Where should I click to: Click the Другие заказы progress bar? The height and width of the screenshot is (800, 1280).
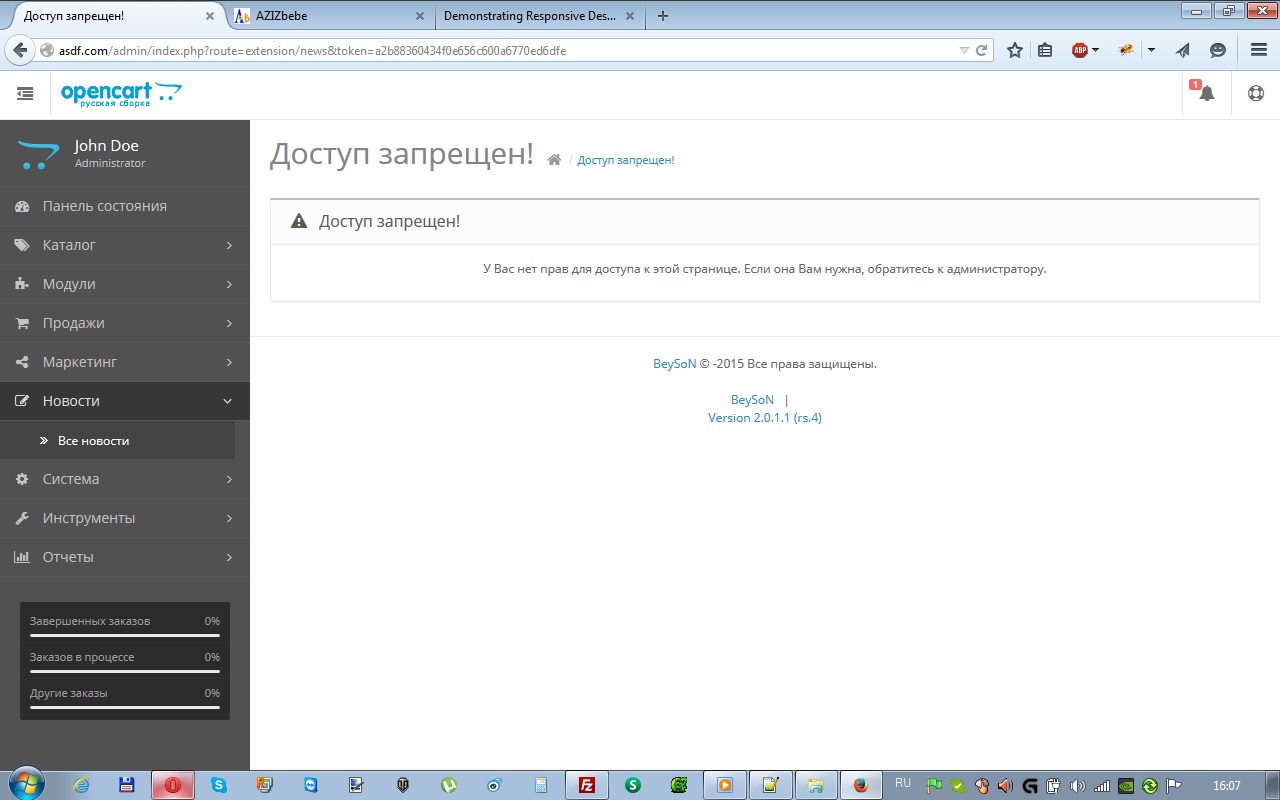pos(125,707)
